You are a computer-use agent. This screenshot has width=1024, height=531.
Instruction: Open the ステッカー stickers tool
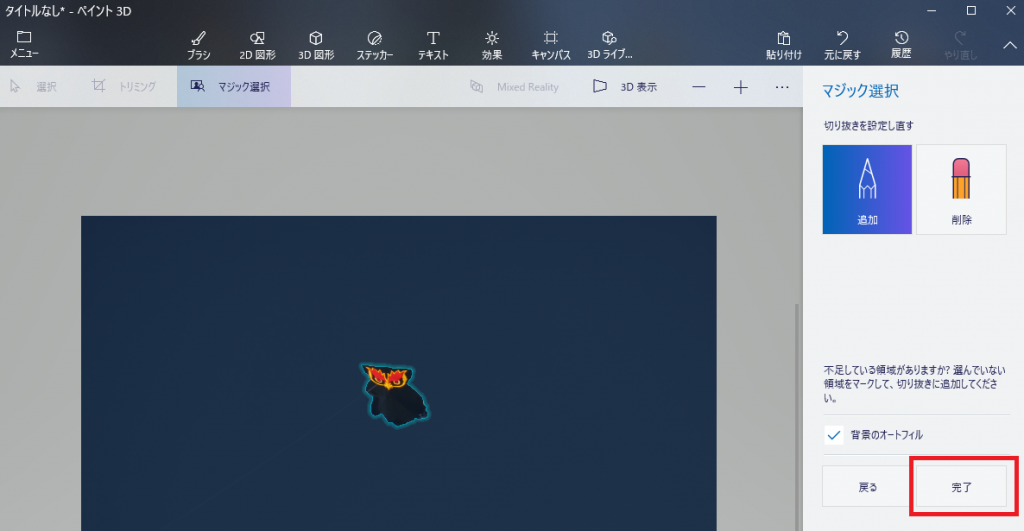point(374,45)
